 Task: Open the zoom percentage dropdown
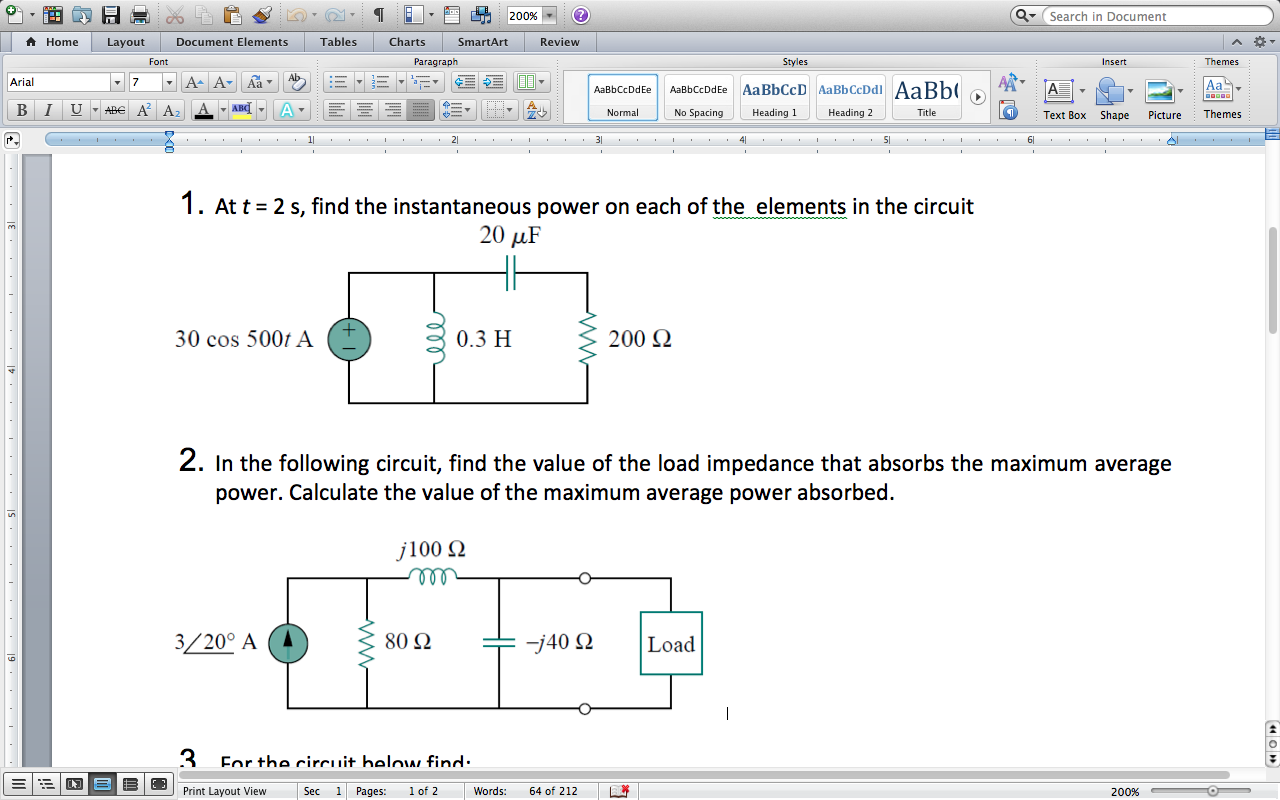click(x=549, y=16)
